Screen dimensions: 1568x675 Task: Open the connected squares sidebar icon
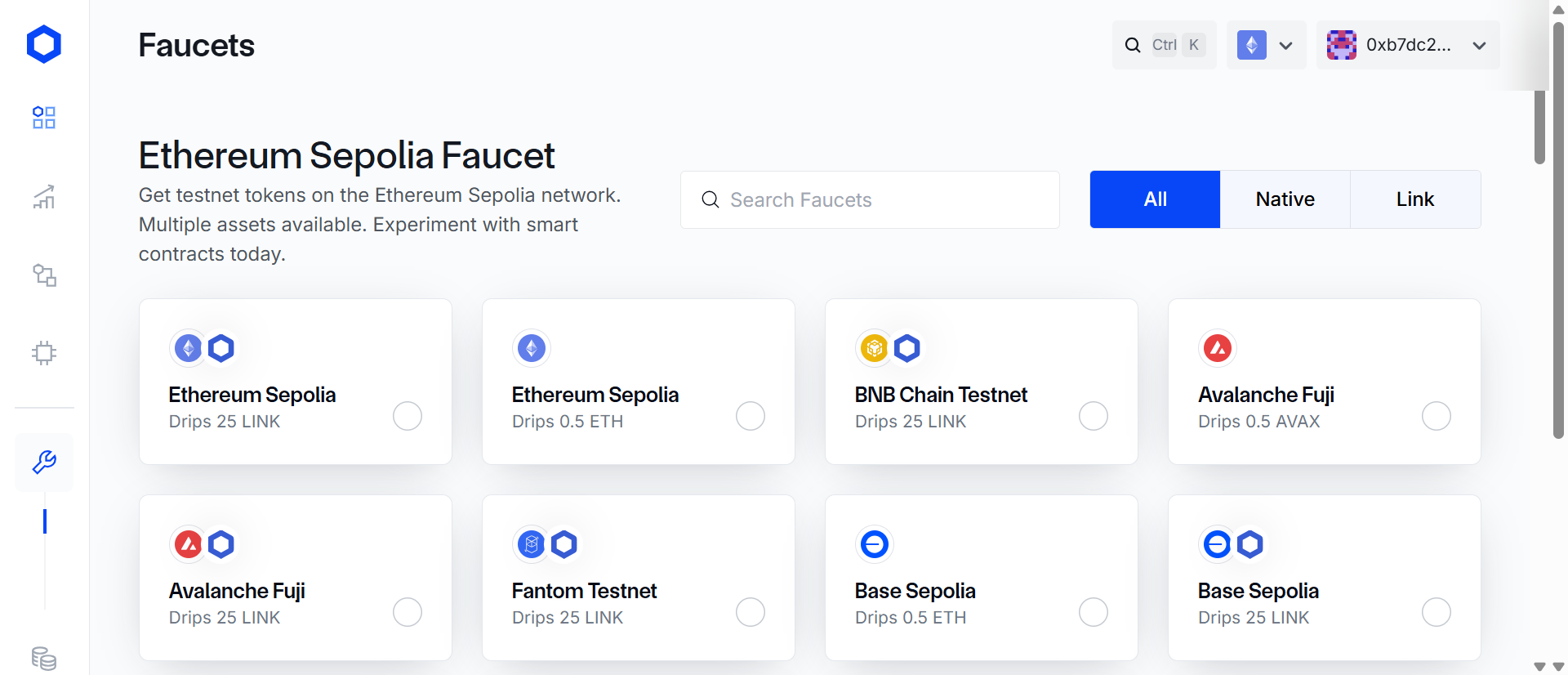point(44,275)
